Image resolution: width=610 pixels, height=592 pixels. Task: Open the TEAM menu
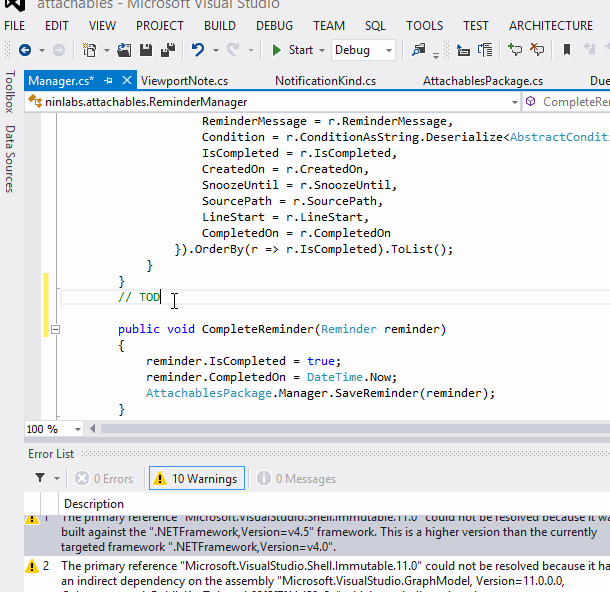click(329, 26)
